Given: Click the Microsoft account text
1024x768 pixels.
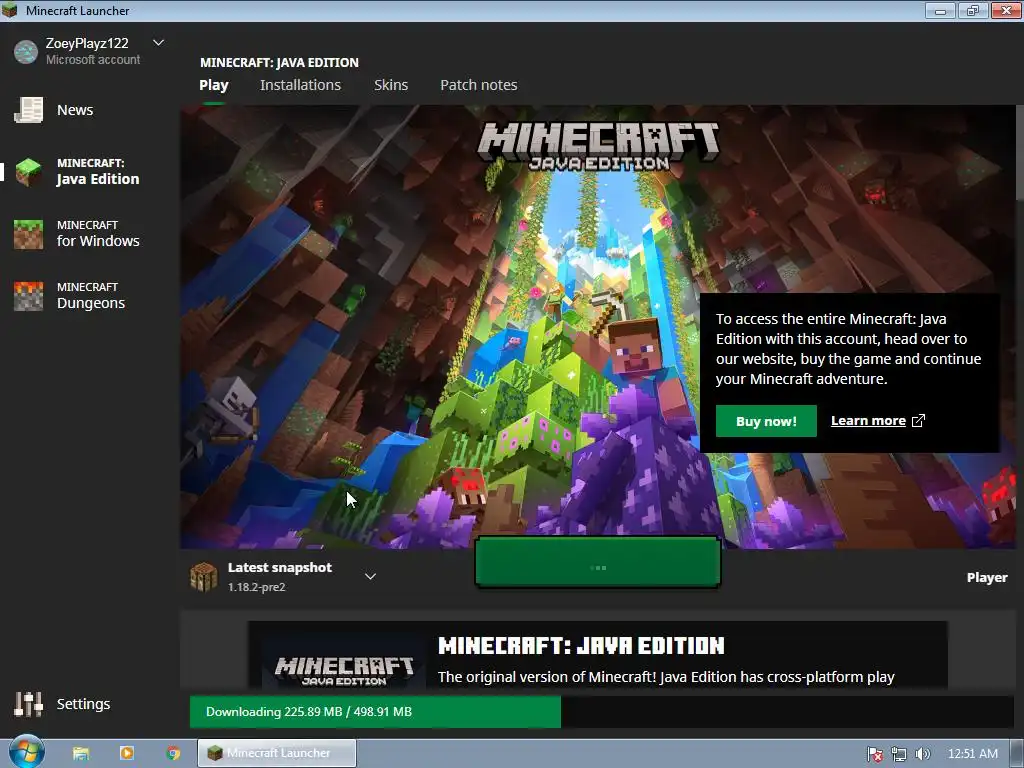Looking at the screenshot, I should click(x=93, y=59).
